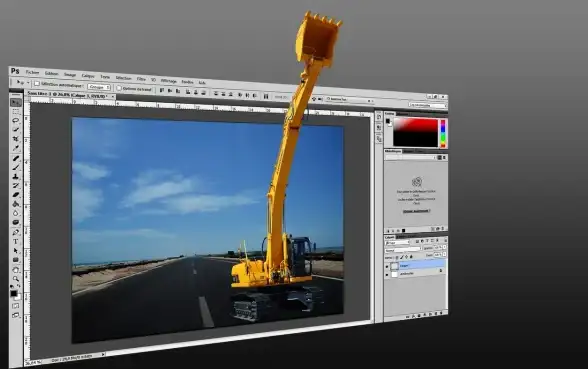Enable the Sélection automatique checkbox
The height and width of the screenshot is (369, 588).
click(37, 84)
